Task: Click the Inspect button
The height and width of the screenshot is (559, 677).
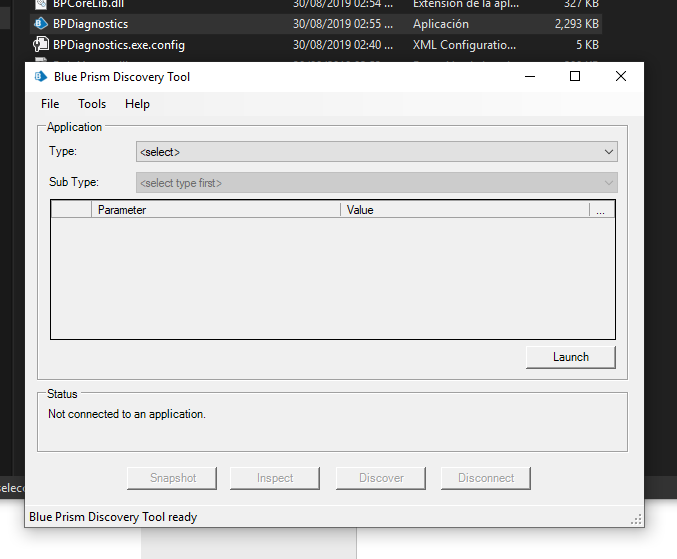Action: tap(275, 478)
